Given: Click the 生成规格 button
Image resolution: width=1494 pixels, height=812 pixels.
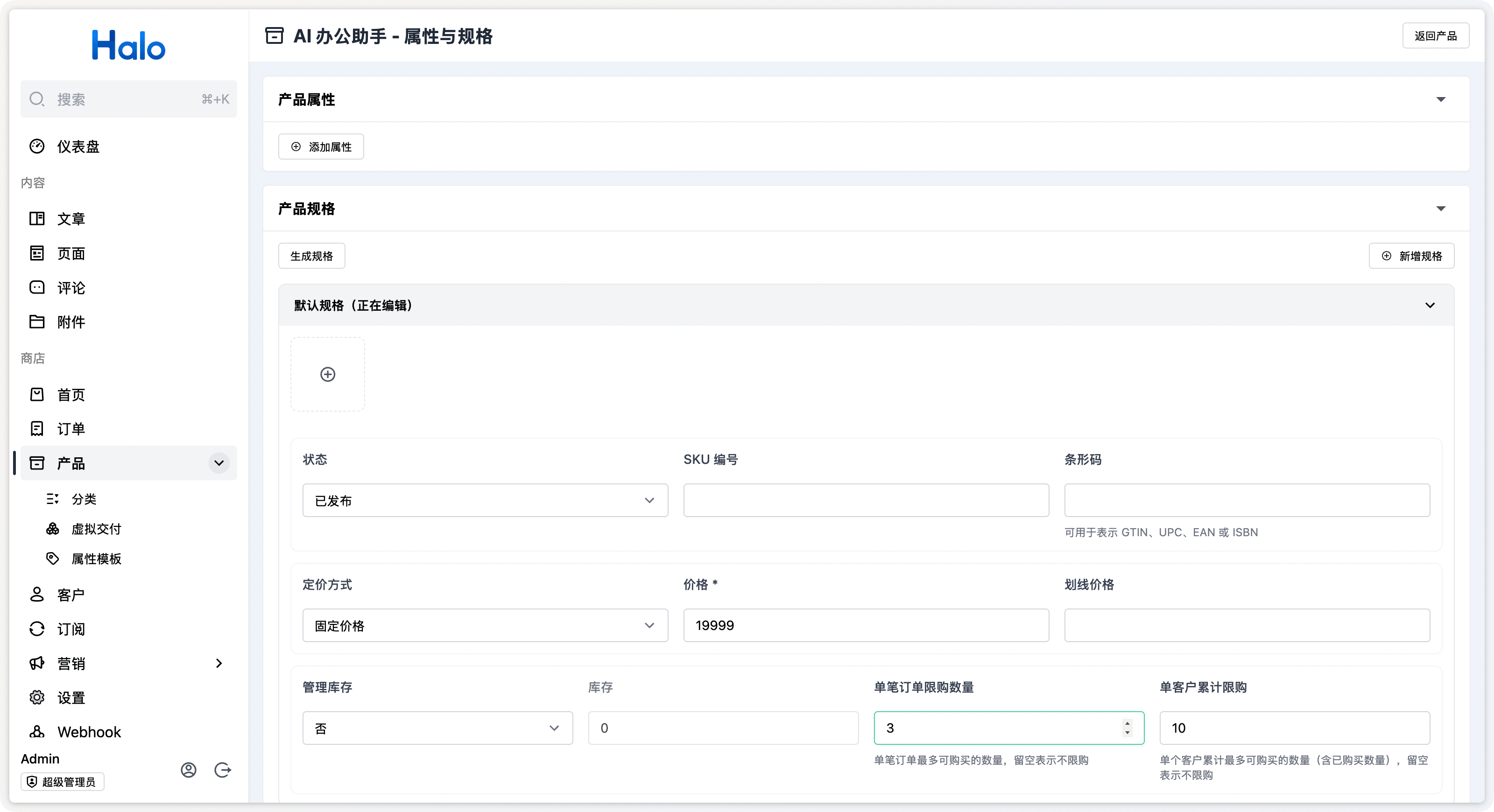Looking at the screenshot, I should (x=311, y=256).
